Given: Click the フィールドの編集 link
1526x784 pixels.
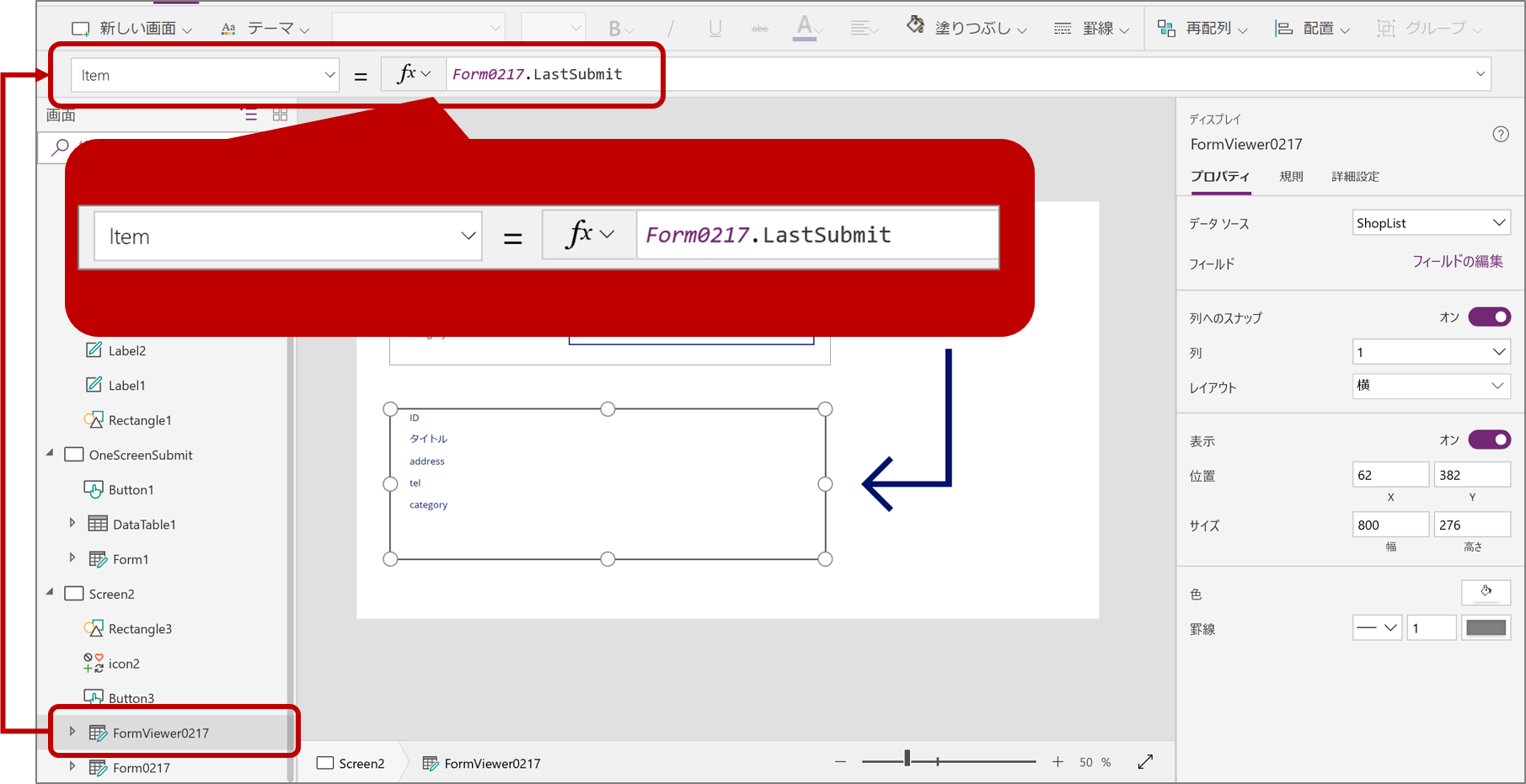Looking at the screenshot, I should click(x=1458, y=262).
